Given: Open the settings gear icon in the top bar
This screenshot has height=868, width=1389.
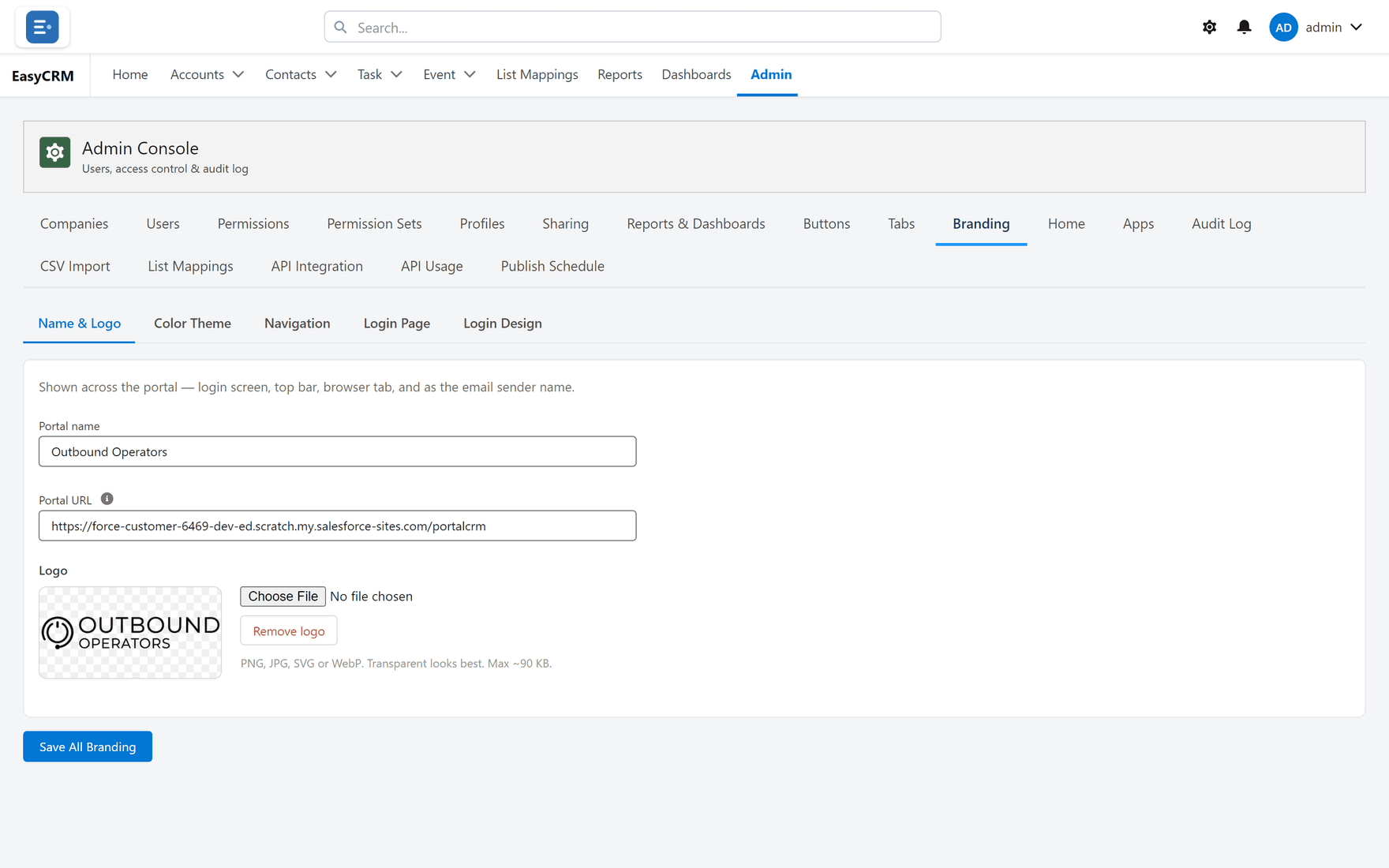Looking at the screenshot, I should click(x=1209, y=27).
